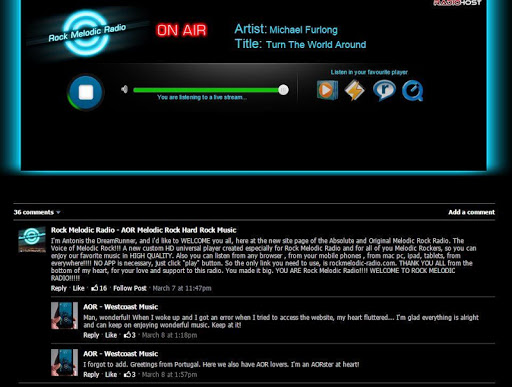Image resolution: width=512 pixels, height=387 pixels.
Task: Click the Rock Melodic Radio logo
Action: [x=86, y=33]
